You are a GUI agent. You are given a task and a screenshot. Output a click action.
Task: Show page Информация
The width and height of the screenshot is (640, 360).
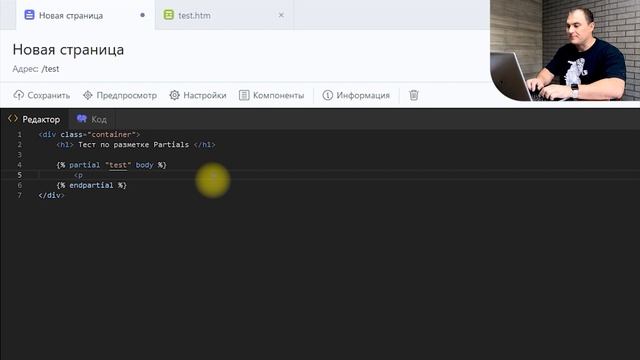pyautogui.click(x=356, y=95)
